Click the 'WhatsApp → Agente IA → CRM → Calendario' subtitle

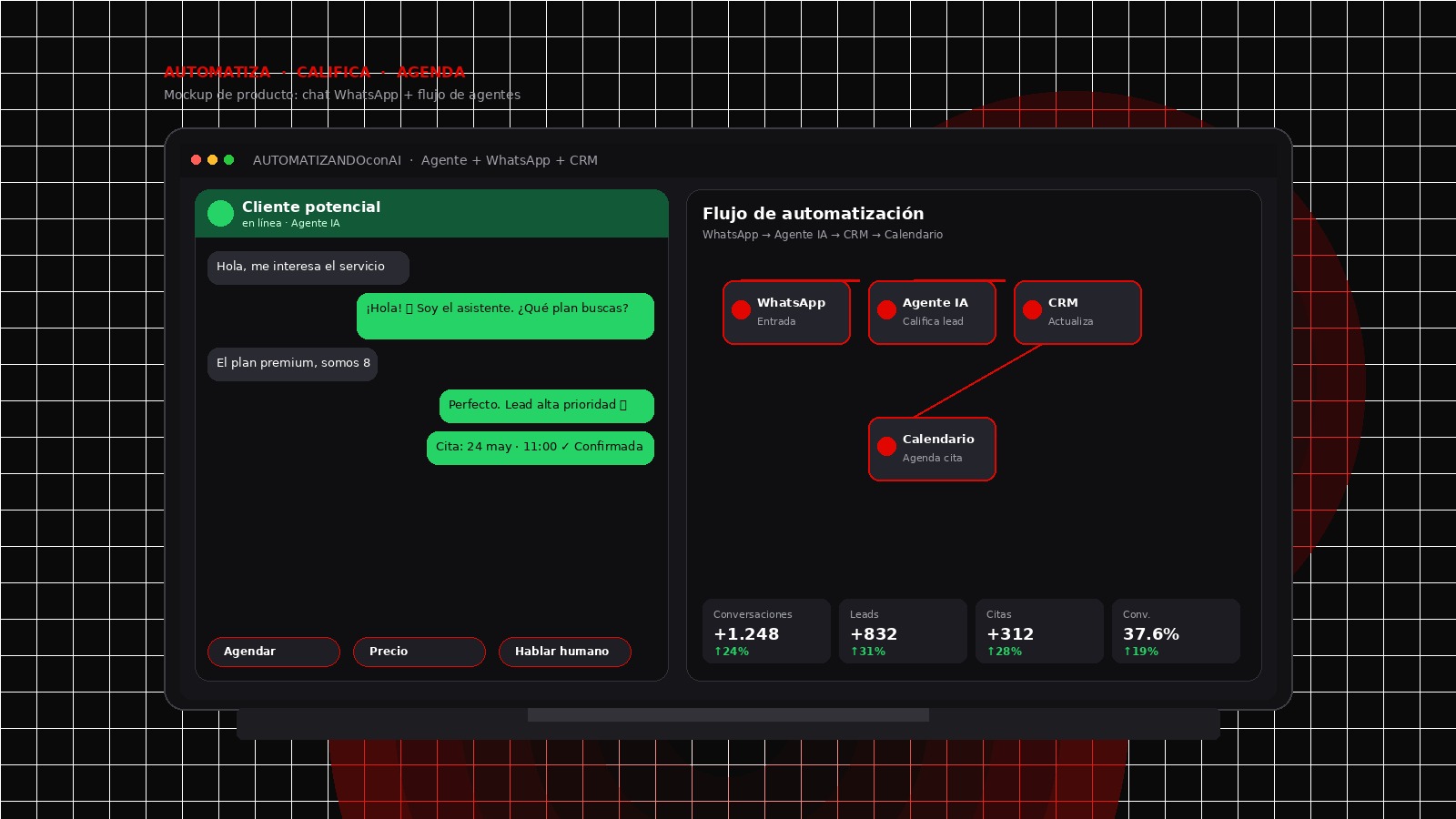pyautogui.click(x=822, y=235)
